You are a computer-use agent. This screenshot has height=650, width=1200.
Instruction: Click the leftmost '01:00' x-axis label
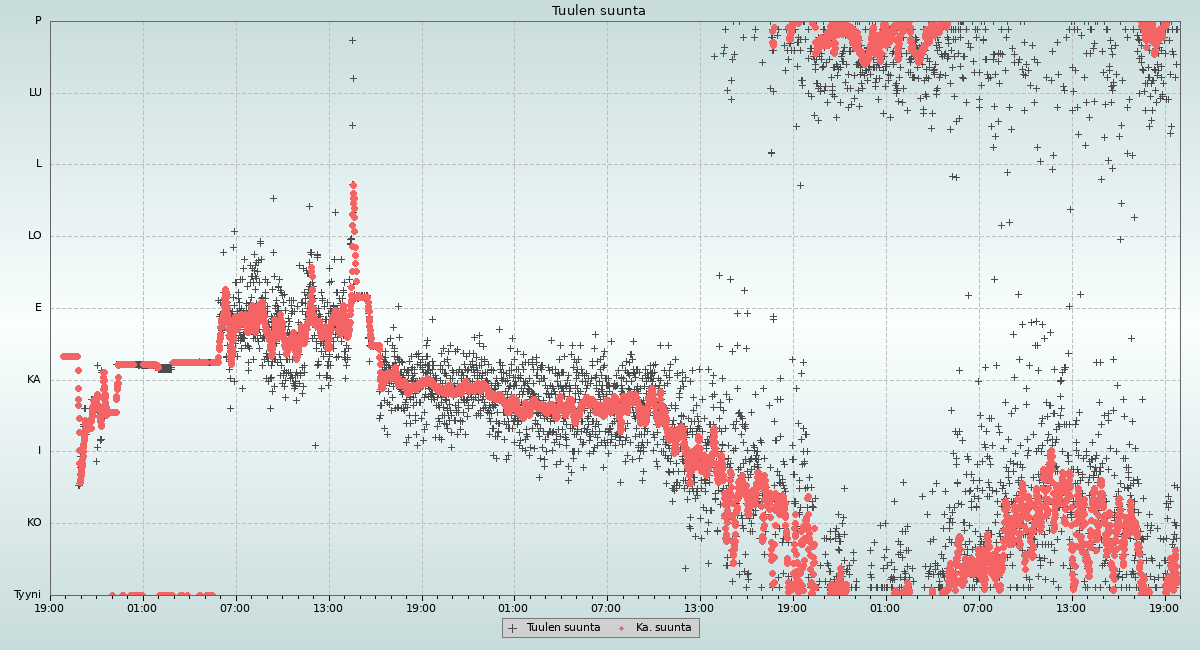click(142, 607)
